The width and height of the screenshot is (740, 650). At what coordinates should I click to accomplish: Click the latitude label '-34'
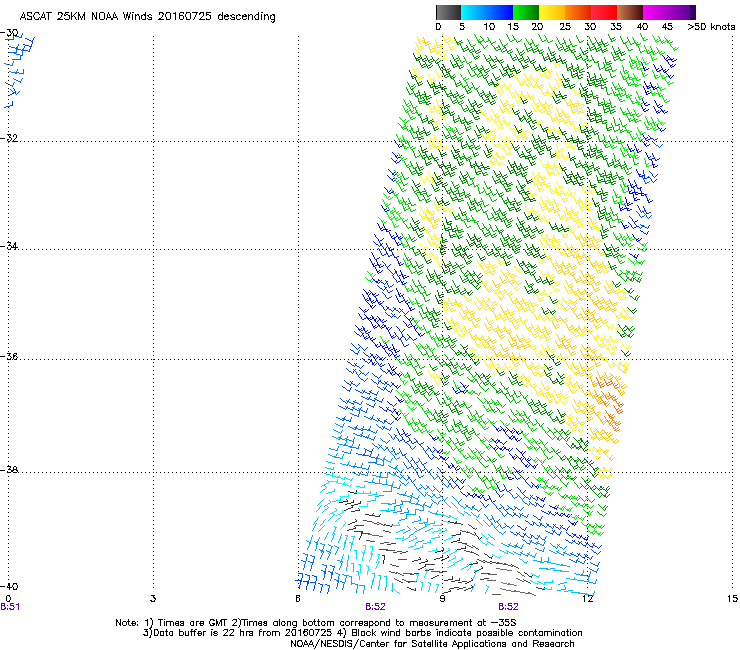click(x=9, y=246)
